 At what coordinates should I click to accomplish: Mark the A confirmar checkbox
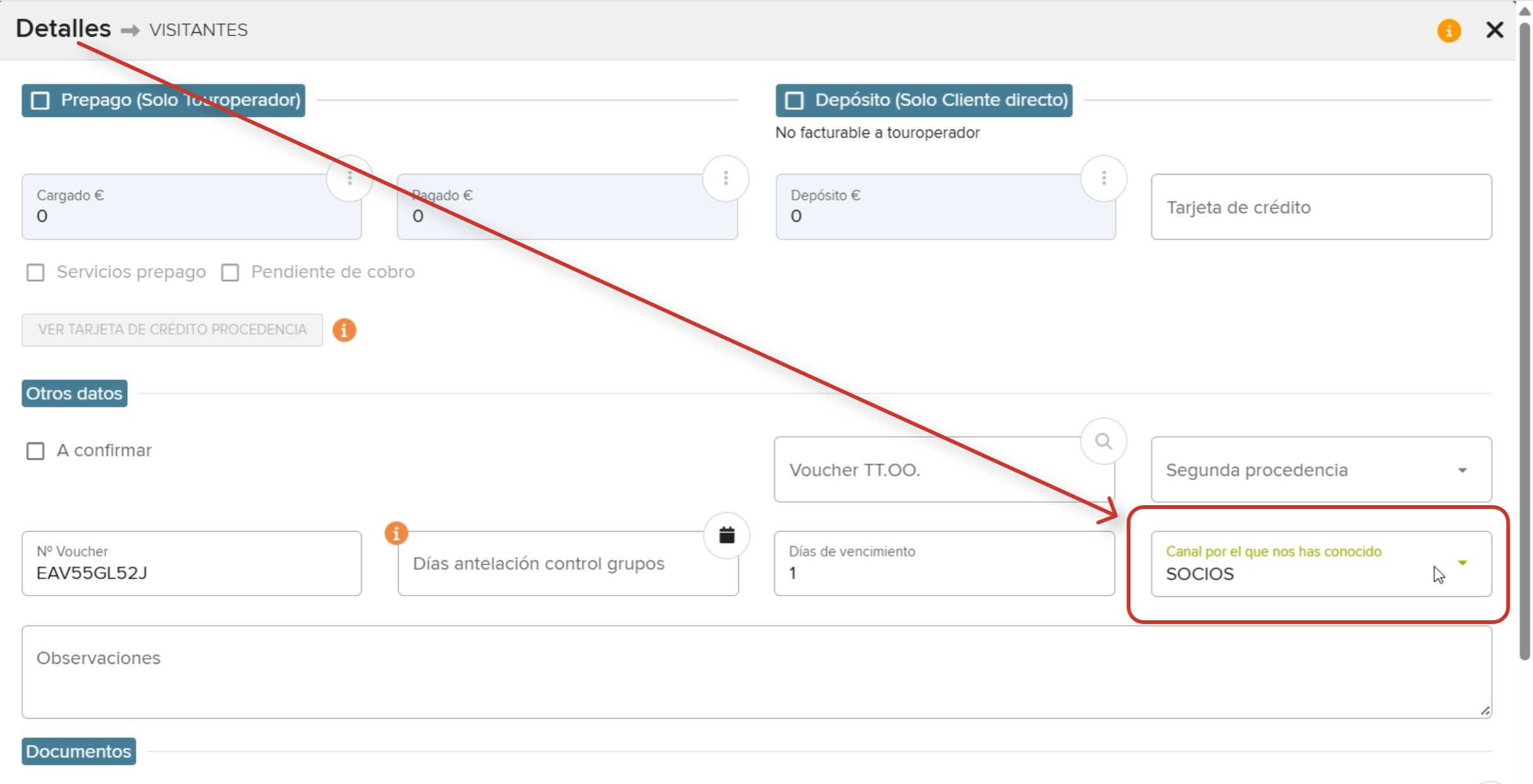(x=35, y=451)
